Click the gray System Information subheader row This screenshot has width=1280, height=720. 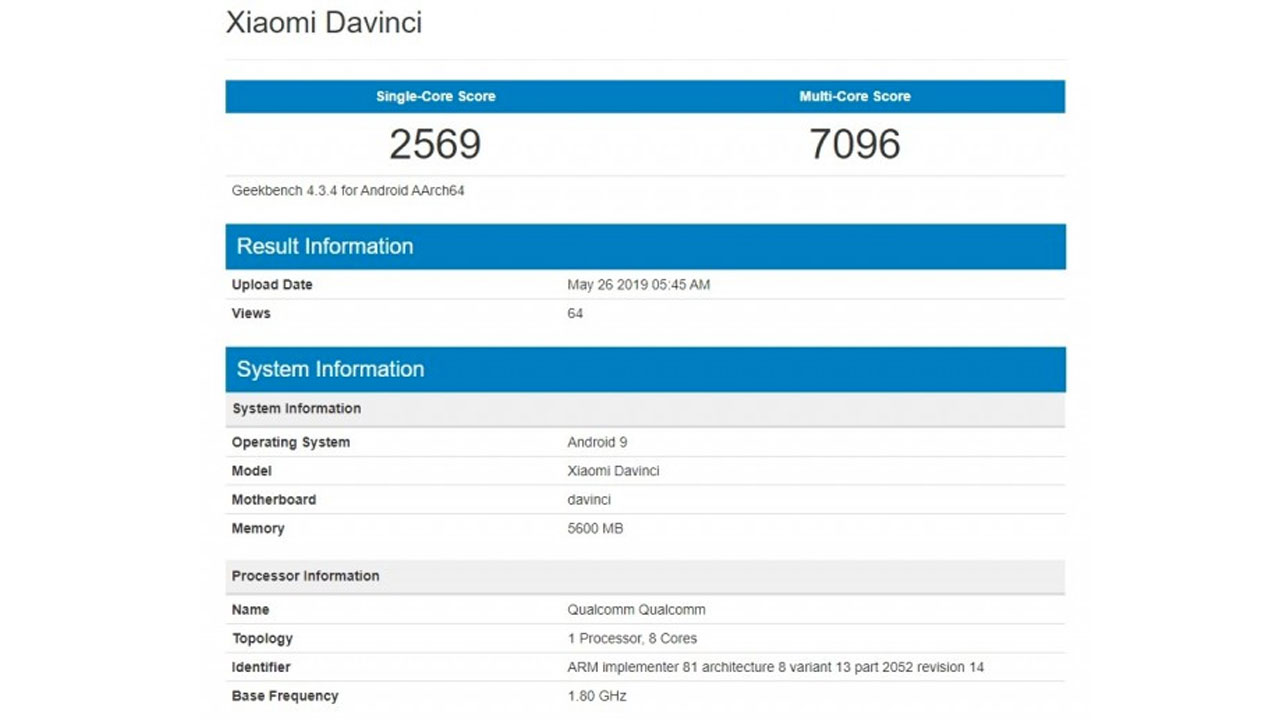pyautogui.click(x=645, y=409)
